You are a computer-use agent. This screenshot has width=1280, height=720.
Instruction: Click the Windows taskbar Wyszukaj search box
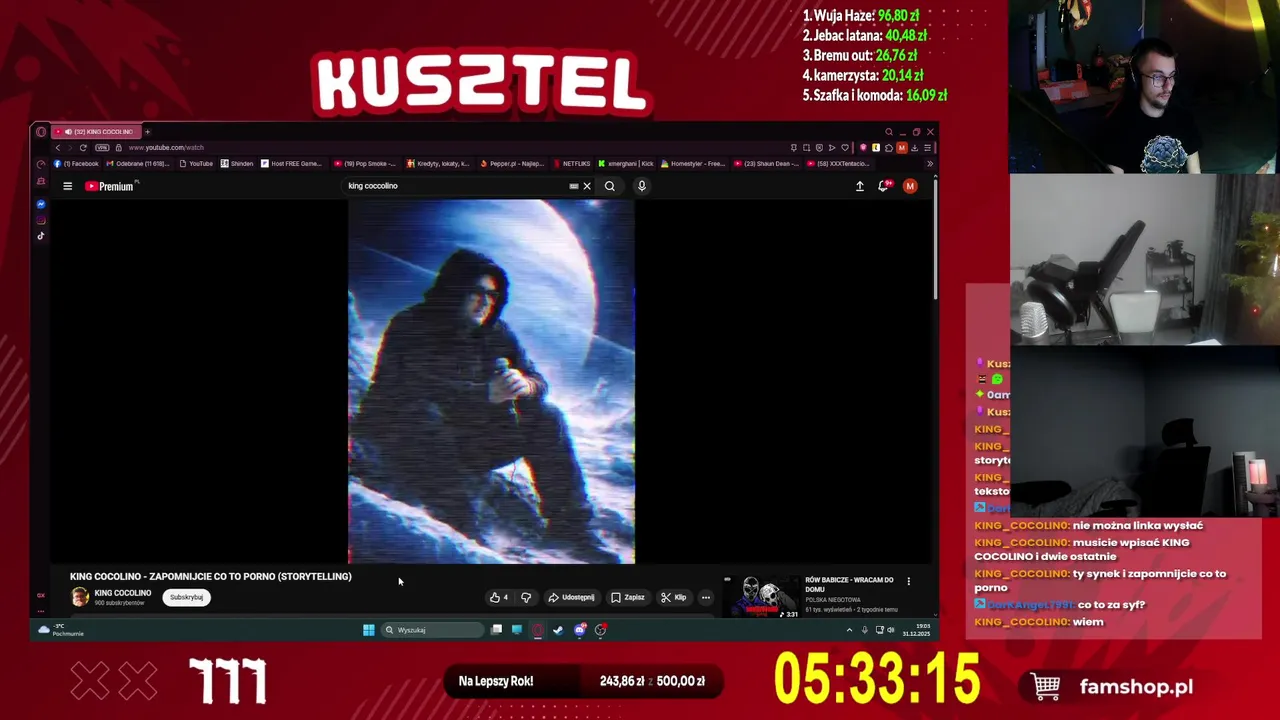click(432, 630)
